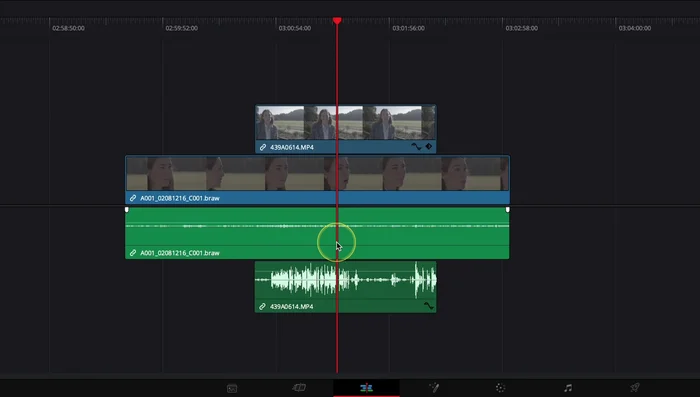Open the Media page
Screen dimensions: 700x397
[x=232, y=388]
